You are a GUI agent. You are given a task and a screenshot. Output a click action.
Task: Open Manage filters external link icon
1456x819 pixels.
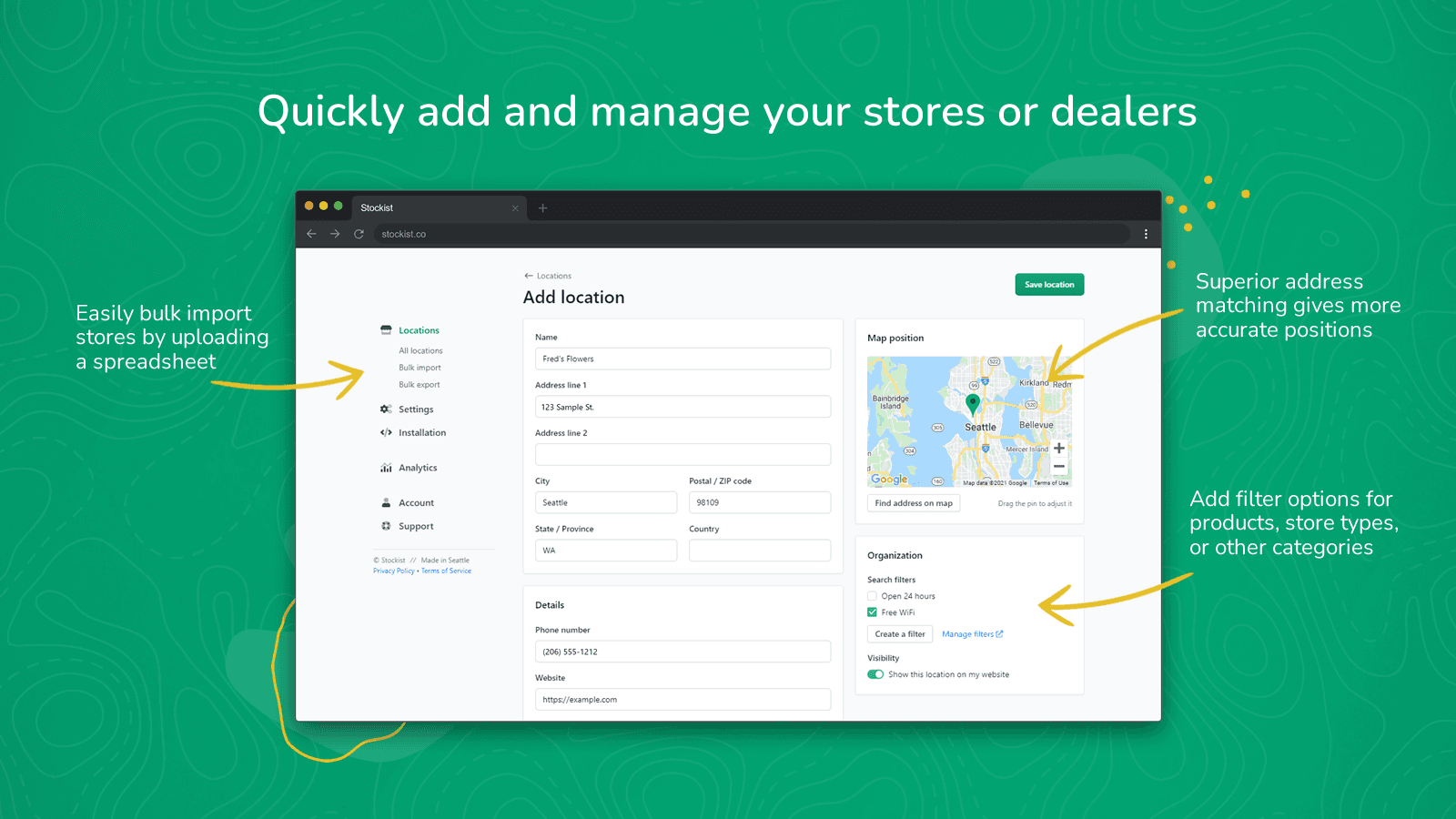(998, 633)
